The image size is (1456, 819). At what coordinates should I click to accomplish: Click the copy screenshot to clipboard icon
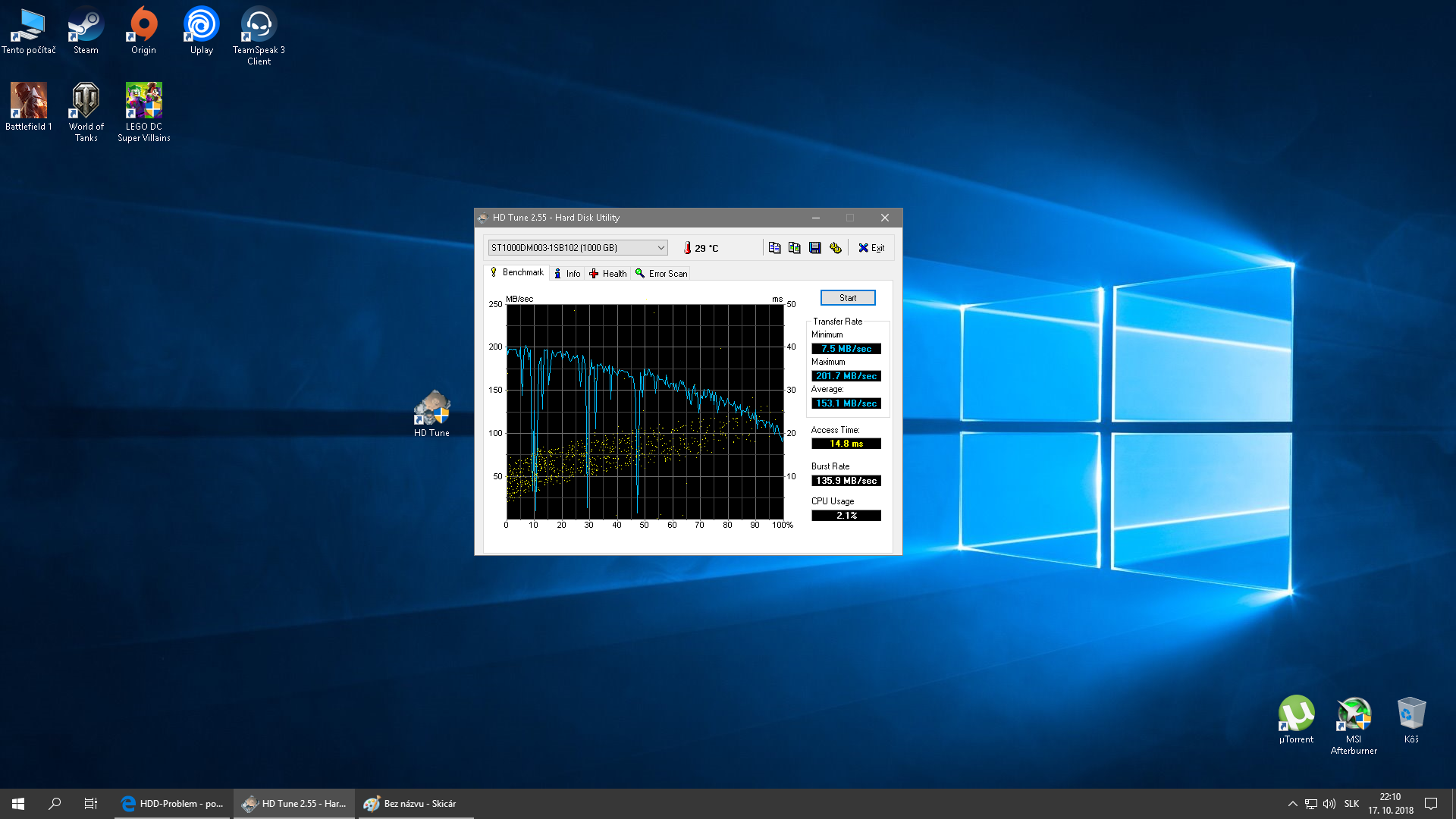pos(794,248)
